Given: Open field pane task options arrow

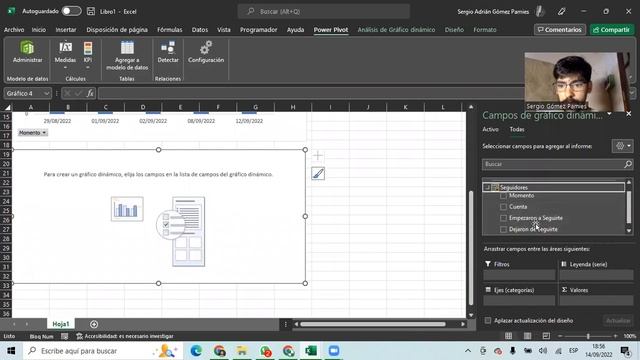Looking at the screenshot, I should (609, 114).
